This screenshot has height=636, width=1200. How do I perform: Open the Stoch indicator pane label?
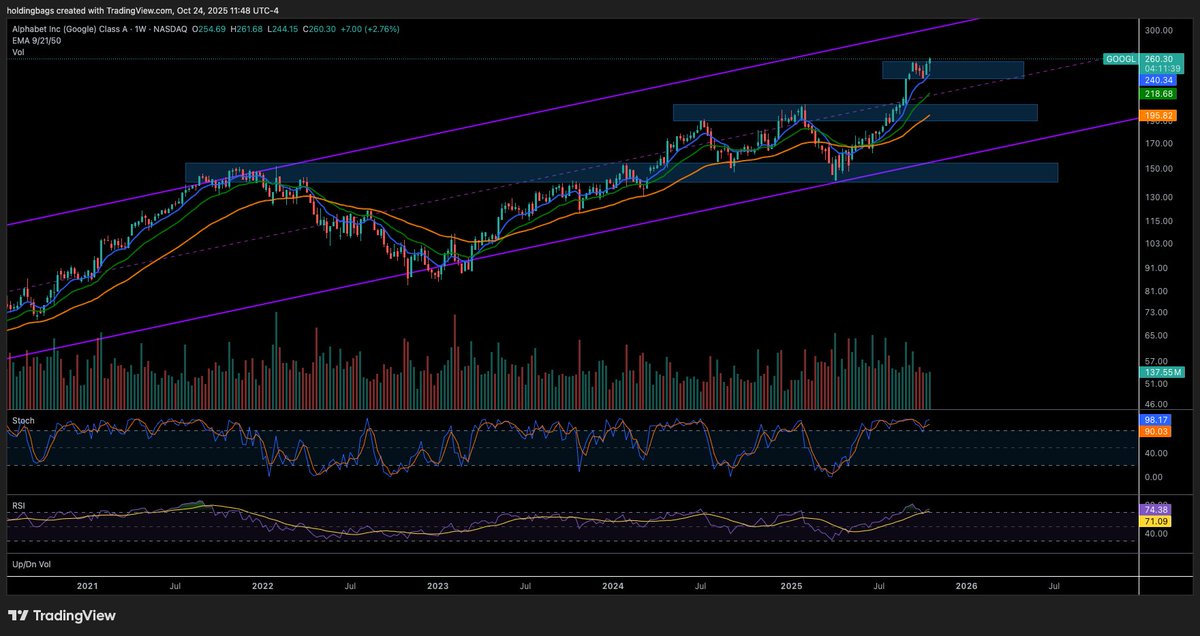pyautogui.click(x=22, y=421)
